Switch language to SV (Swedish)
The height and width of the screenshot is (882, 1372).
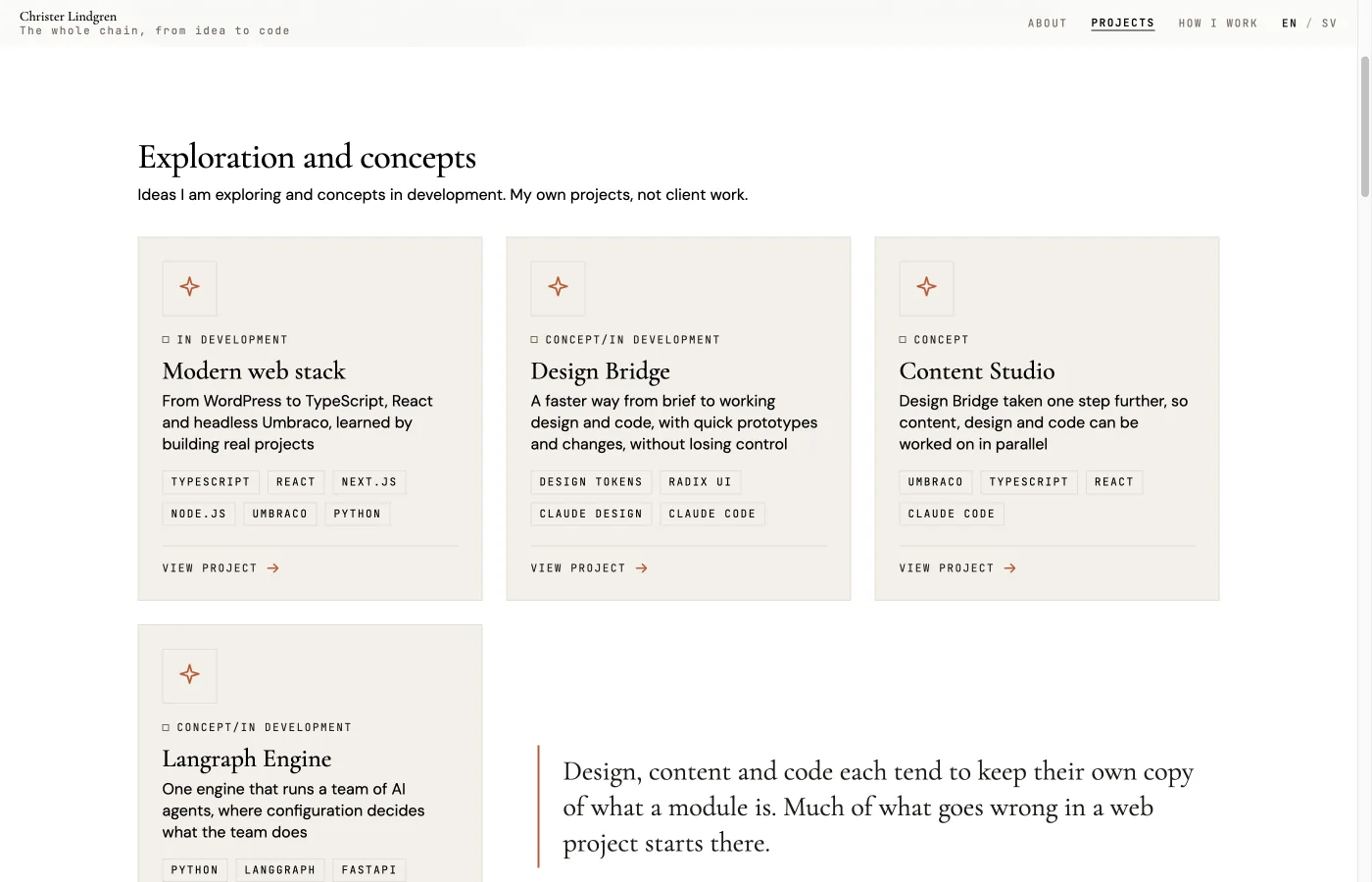[x=1330, y=24]
